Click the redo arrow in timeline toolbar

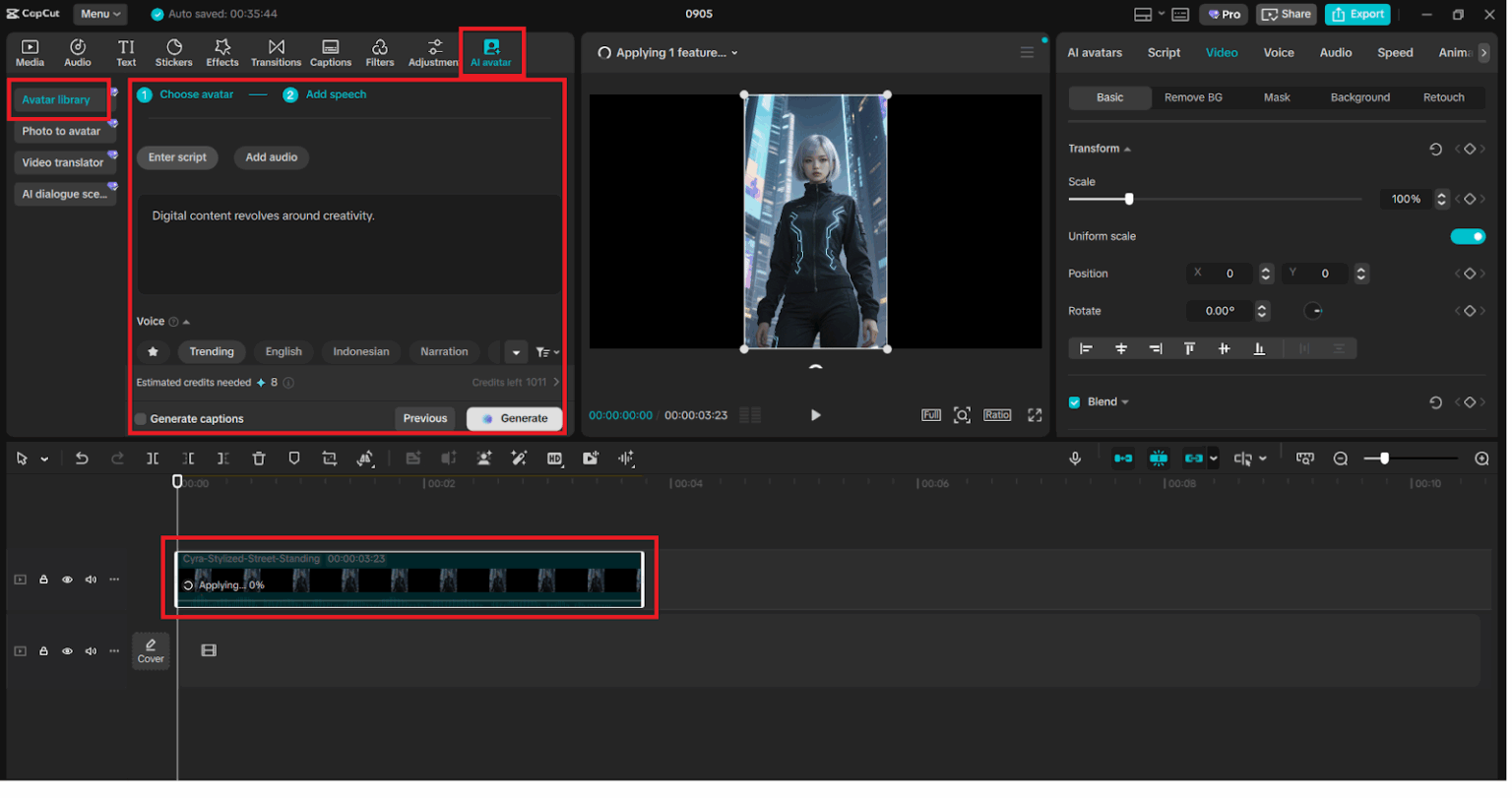point(117,460)
